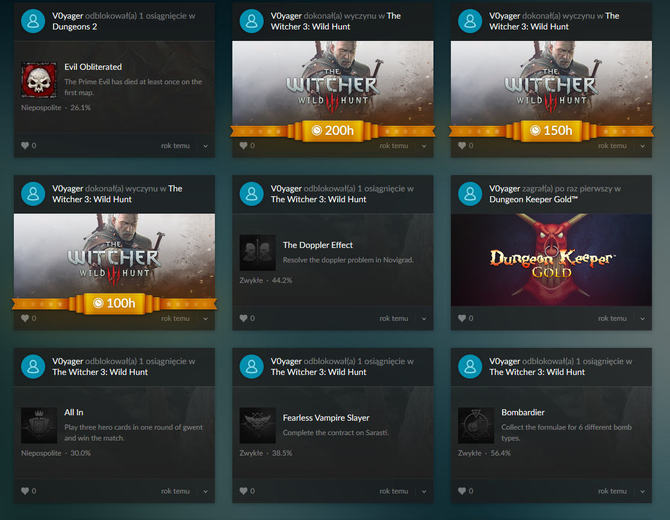Screen dimensions: 670x520
Task: Expand options chevron on Bombardier card
Action: click(x=642, y=492)
